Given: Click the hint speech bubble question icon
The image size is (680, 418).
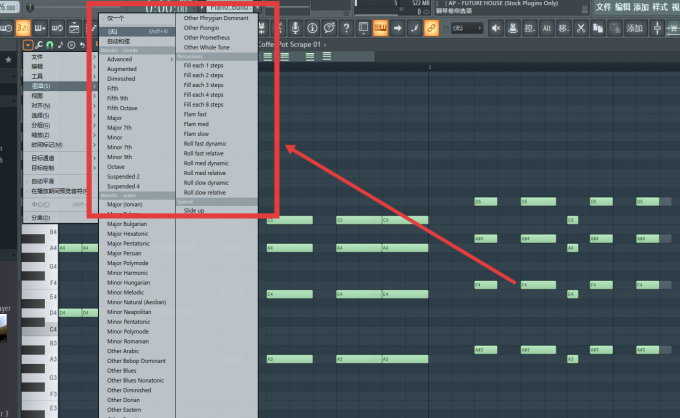Looking at the screenshot, I should click(x=329, y=28).
